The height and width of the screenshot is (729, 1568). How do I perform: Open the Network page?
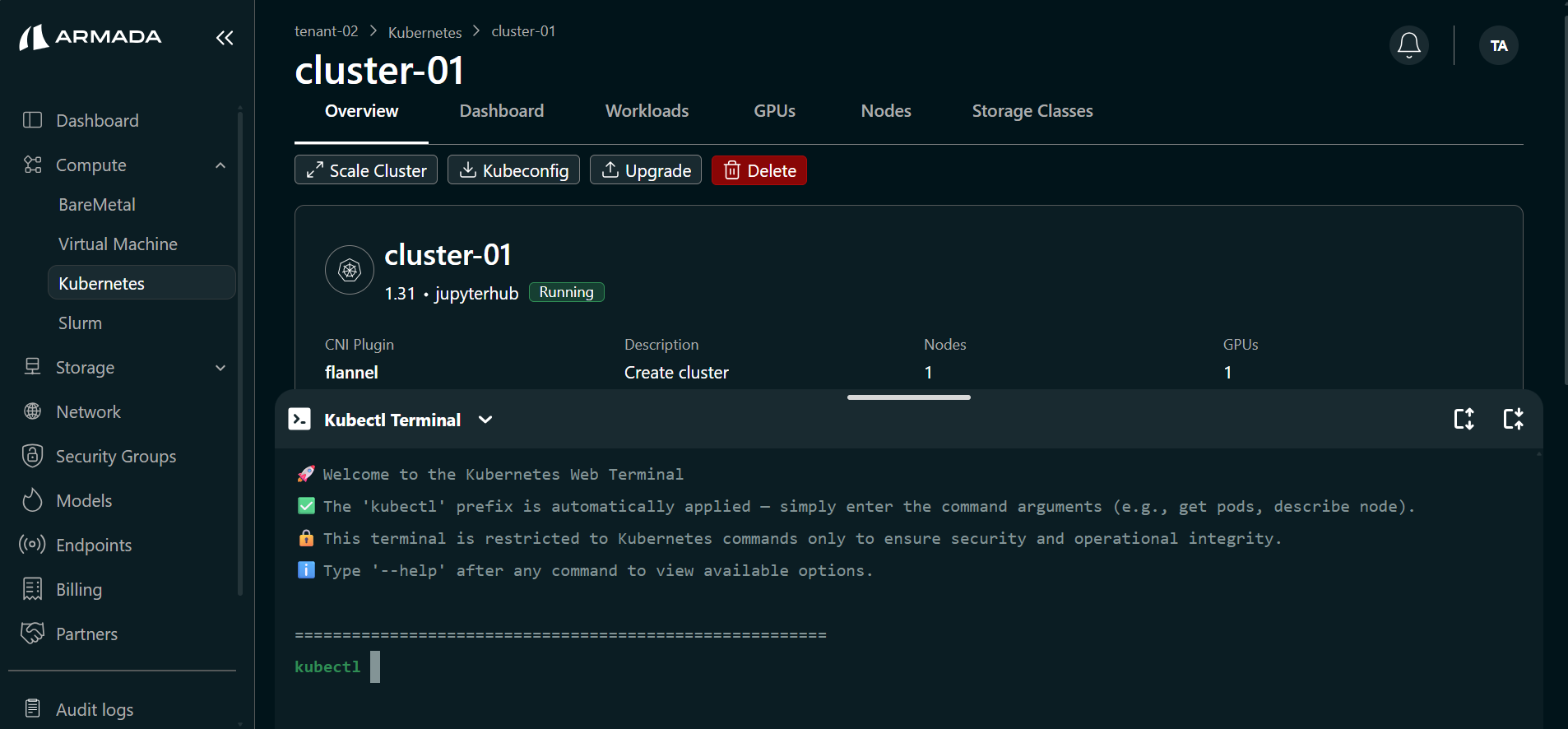(x=88, y=411)
